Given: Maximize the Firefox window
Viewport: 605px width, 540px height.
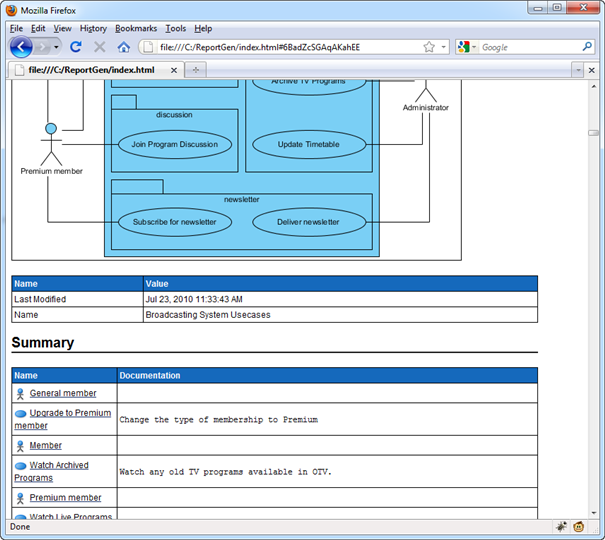Looking at the screenshot, I should tap(557, 8).
